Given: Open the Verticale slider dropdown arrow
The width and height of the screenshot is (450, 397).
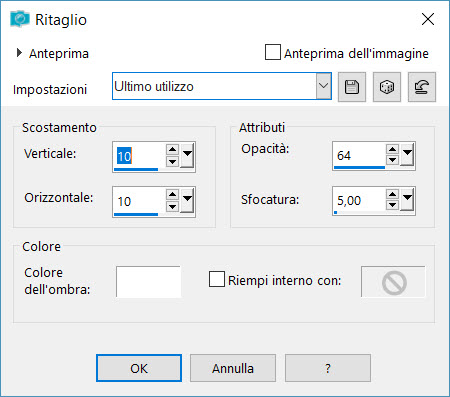Looking at the screenshot, I should click(x=187, y=155).
